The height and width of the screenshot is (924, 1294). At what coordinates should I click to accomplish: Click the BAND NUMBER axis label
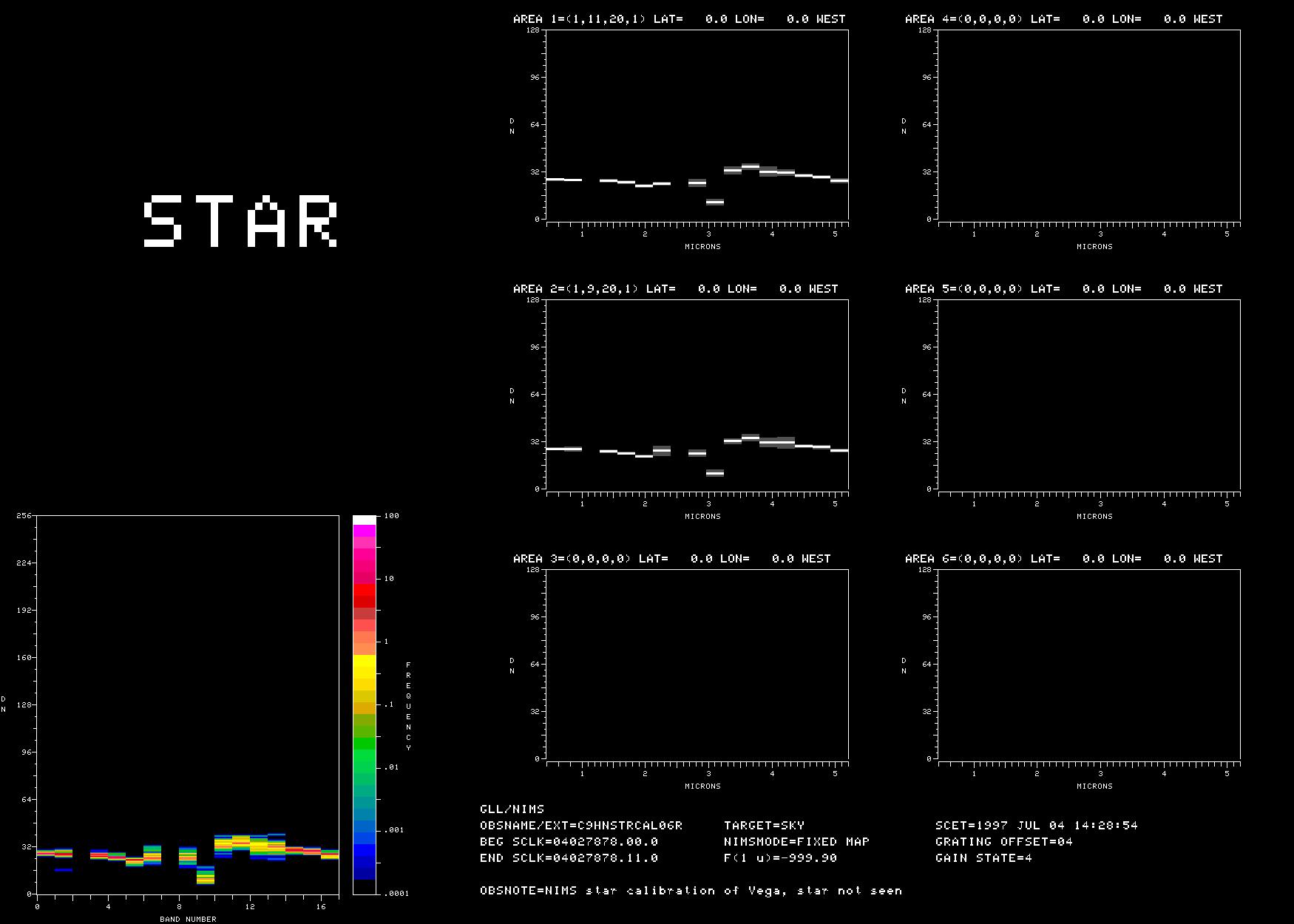(x=188, y=919)
